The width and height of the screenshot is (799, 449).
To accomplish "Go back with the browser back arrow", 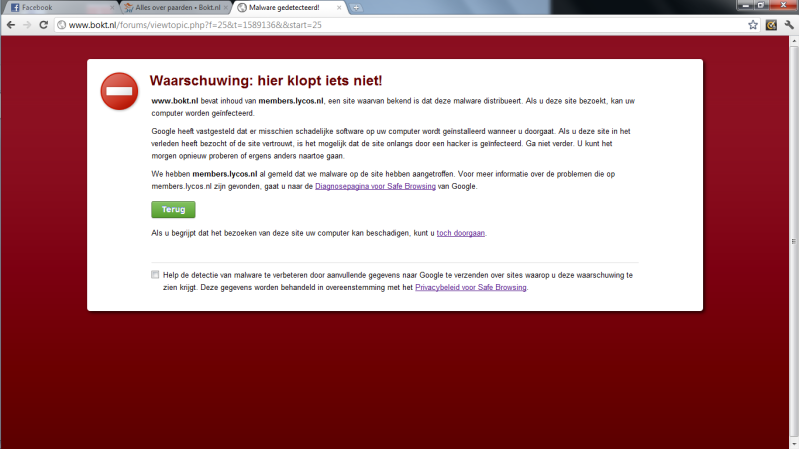I will tap(11, 24).
